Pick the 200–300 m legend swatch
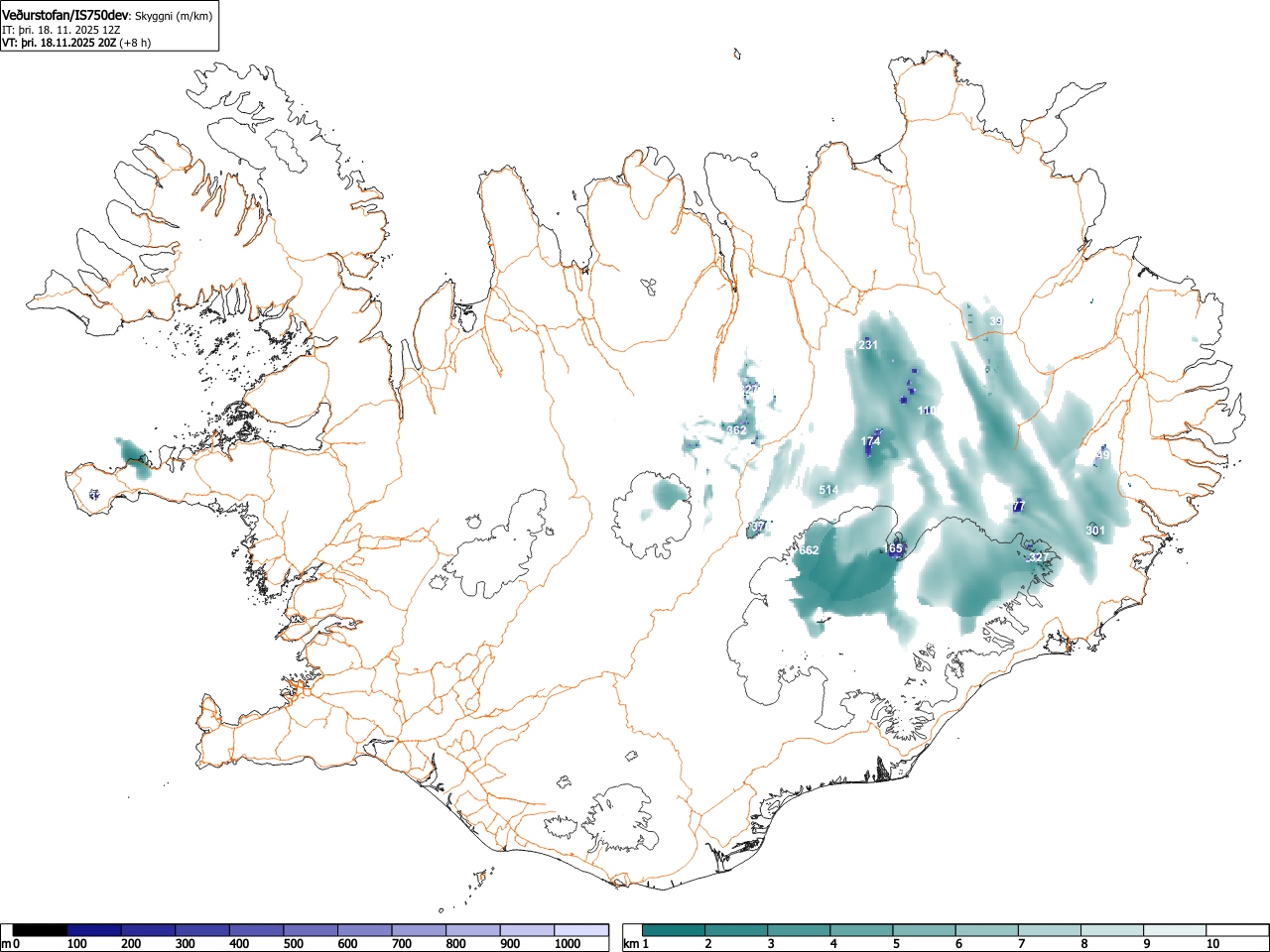The width and height of the screenshot is (1270, 952). (149, 930)
